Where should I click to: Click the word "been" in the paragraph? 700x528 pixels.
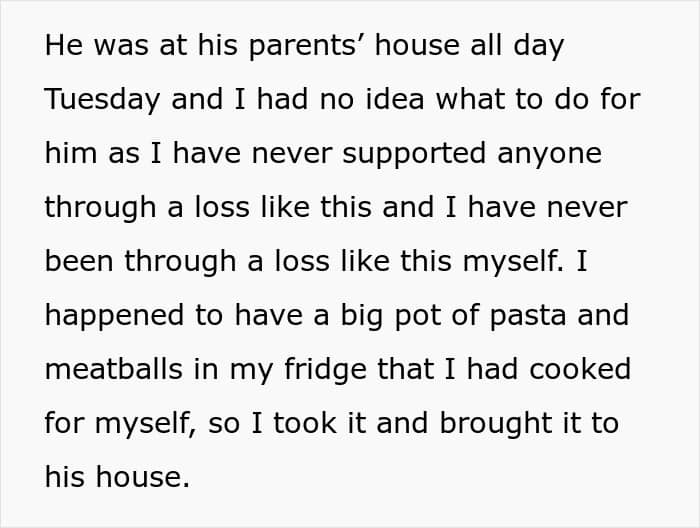(75, 260)
